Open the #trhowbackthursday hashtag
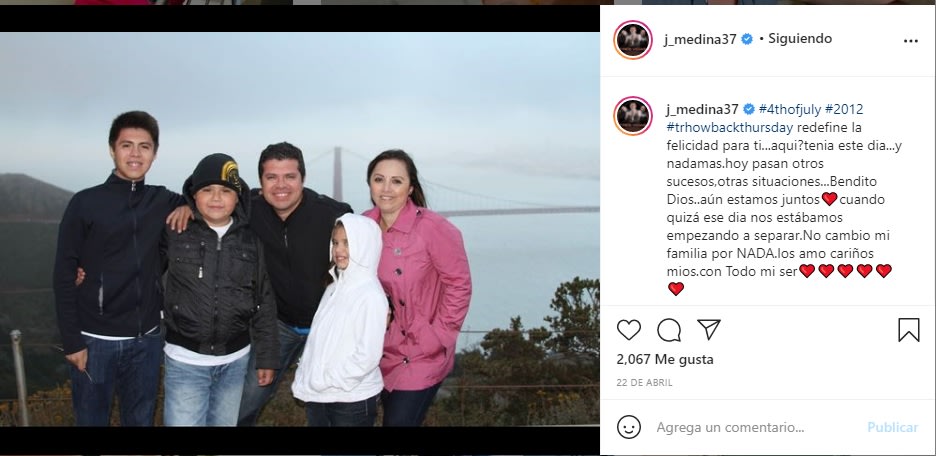The width and height of the screenshot is (936, 456). 730,127
